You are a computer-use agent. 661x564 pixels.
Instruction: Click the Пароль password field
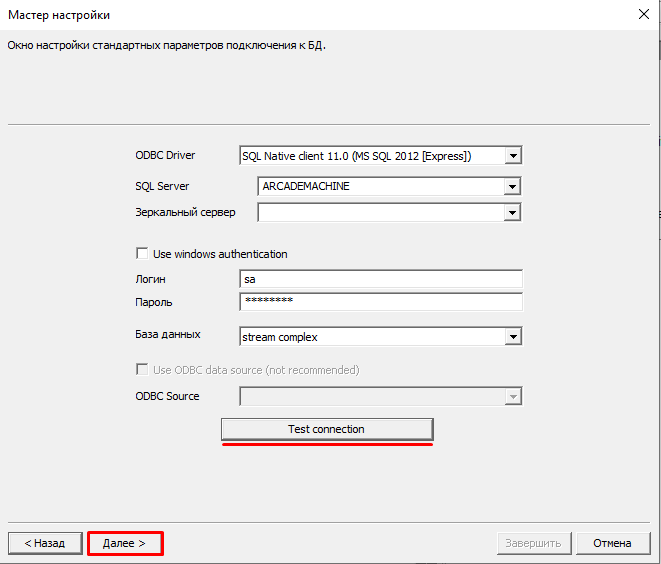[380, 302]
